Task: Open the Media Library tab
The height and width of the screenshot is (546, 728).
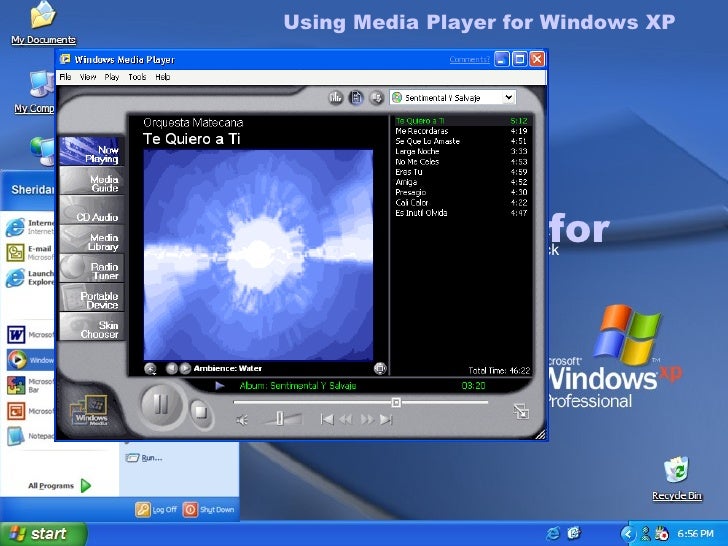Action: pyautogui.click(x=91, y=241)
